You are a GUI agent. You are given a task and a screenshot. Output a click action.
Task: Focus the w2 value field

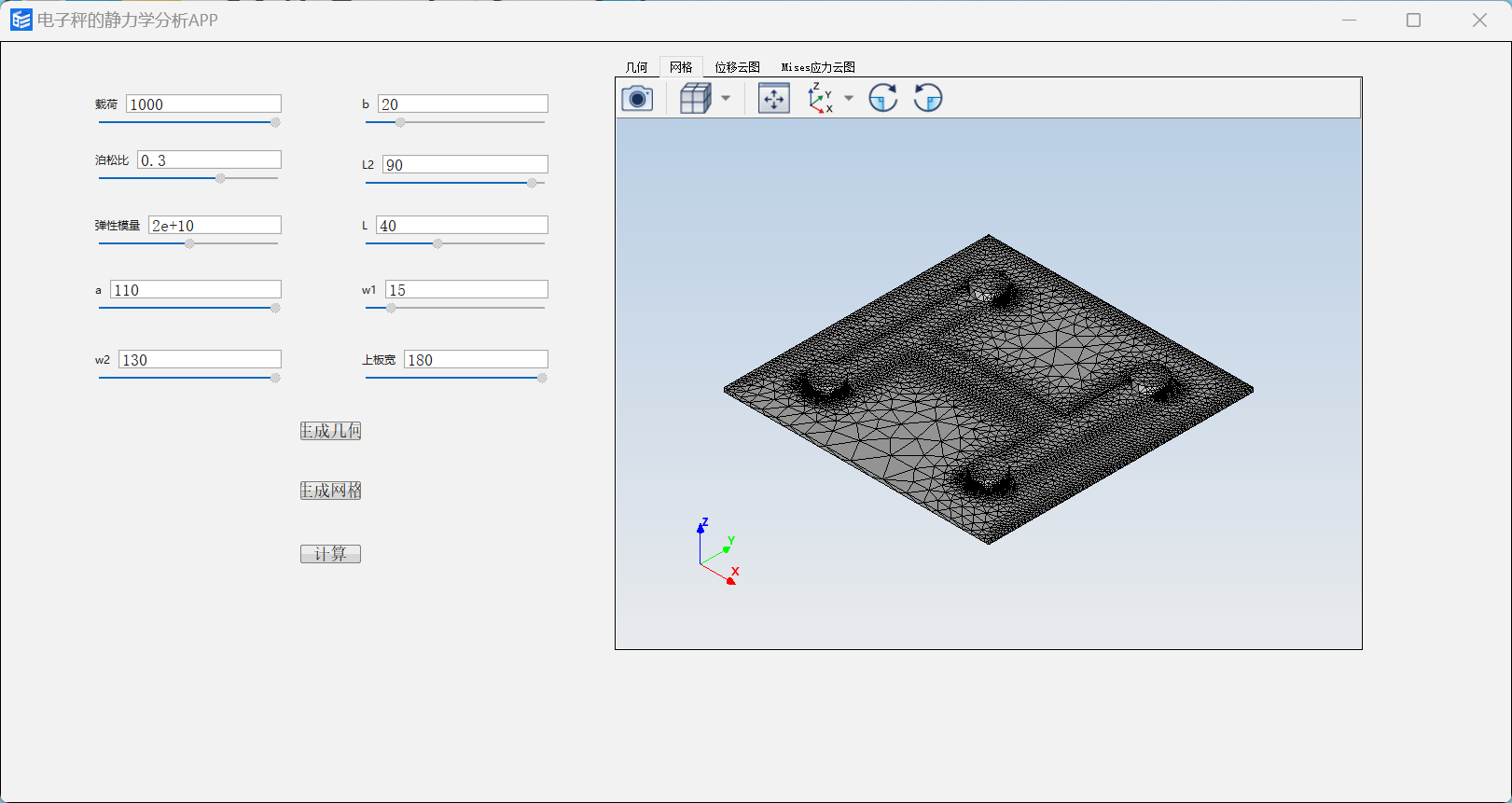[x=200, y=359]
